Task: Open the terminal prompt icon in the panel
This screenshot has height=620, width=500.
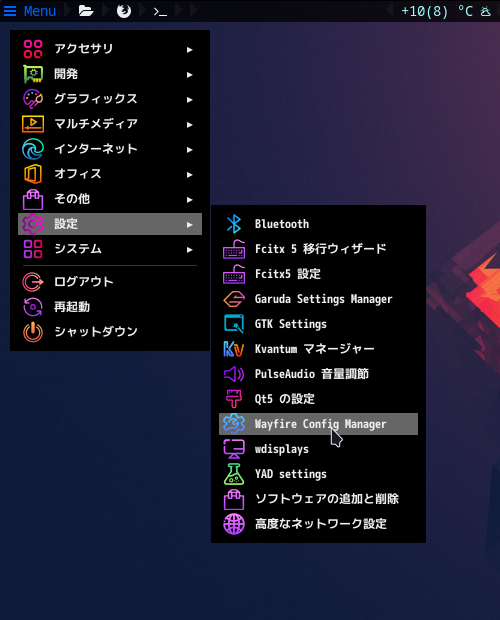Action: pos(160,12)
